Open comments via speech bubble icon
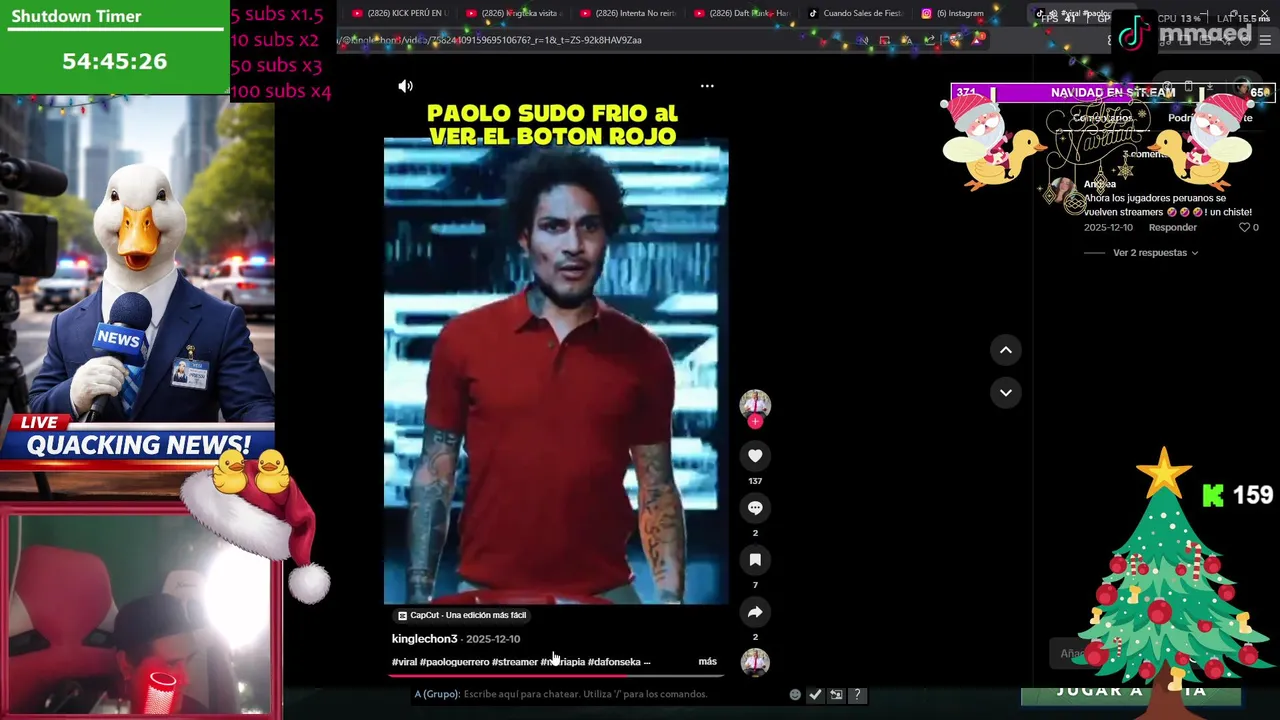This screenshot has height=720, width=1280. click(755, 508)
